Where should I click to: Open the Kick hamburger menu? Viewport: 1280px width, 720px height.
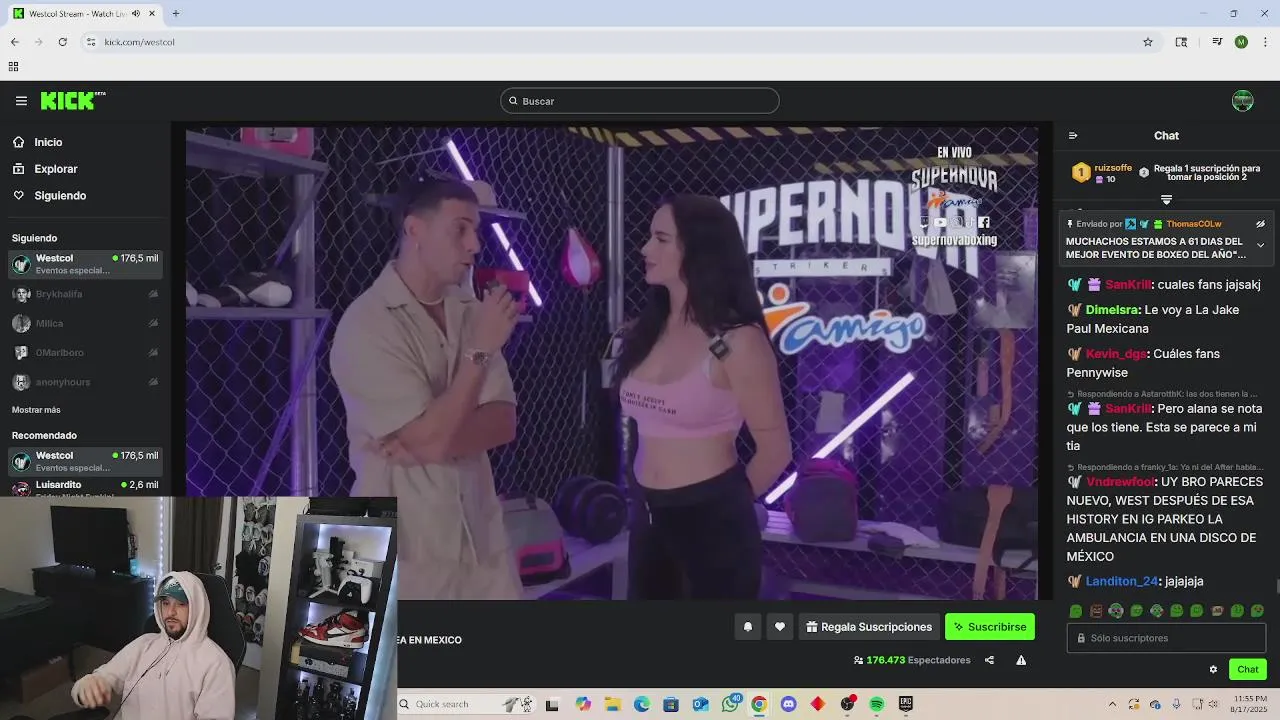(21, 100)
